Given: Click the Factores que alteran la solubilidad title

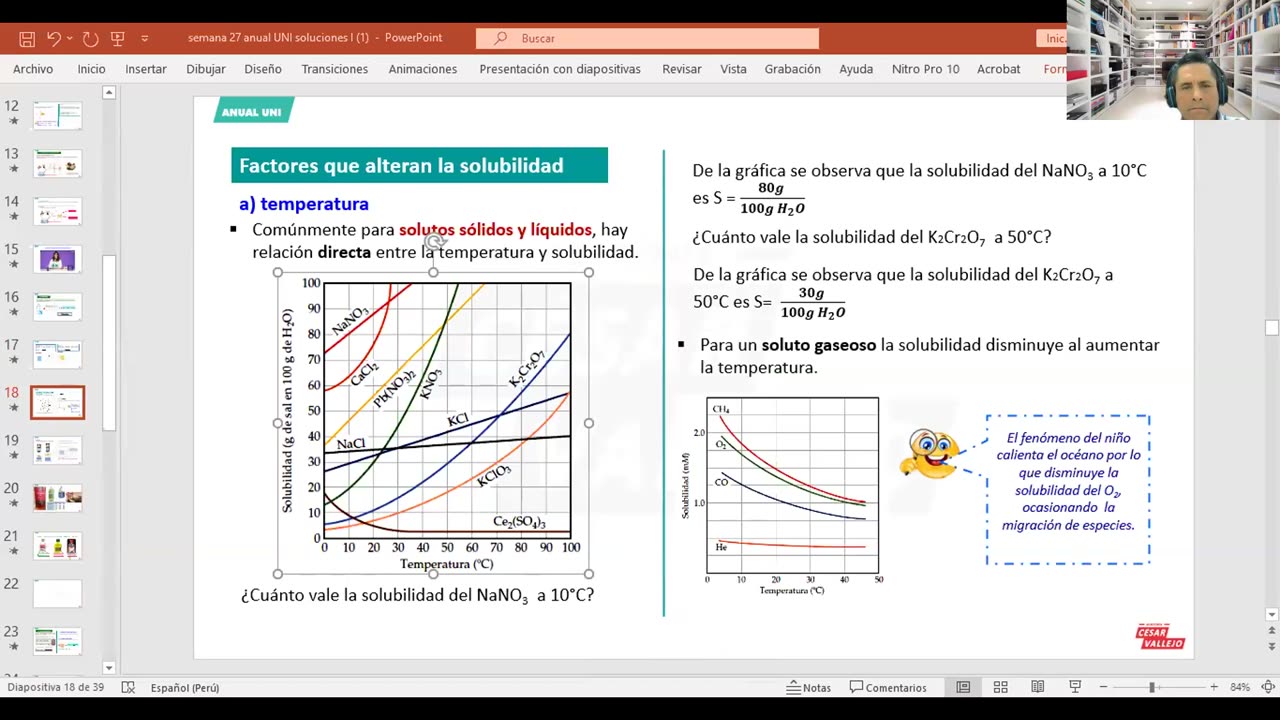Looking at the screenshot, I should 419,165.
